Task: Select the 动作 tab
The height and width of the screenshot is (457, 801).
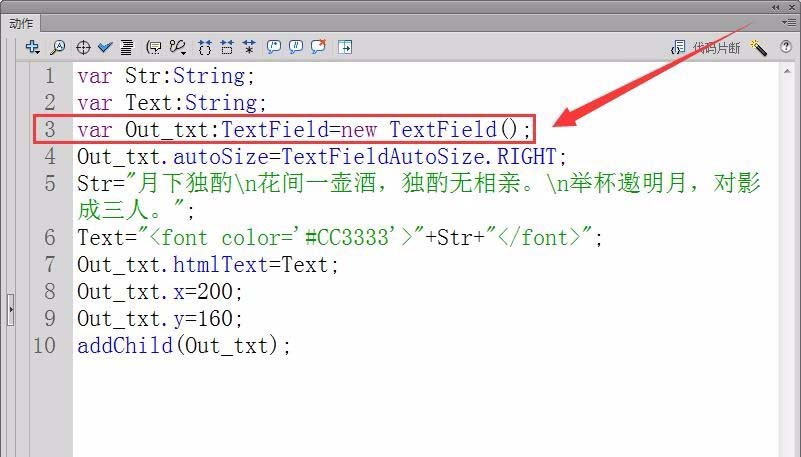Action: 21,23
